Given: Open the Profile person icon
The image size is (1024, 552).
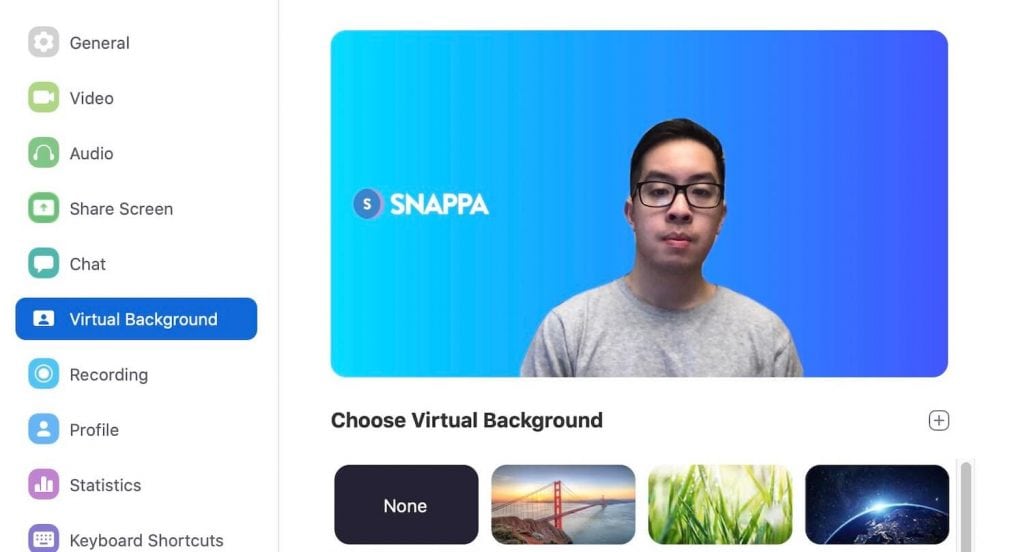Looking at the screenshot, I should (x=44, y=429).
